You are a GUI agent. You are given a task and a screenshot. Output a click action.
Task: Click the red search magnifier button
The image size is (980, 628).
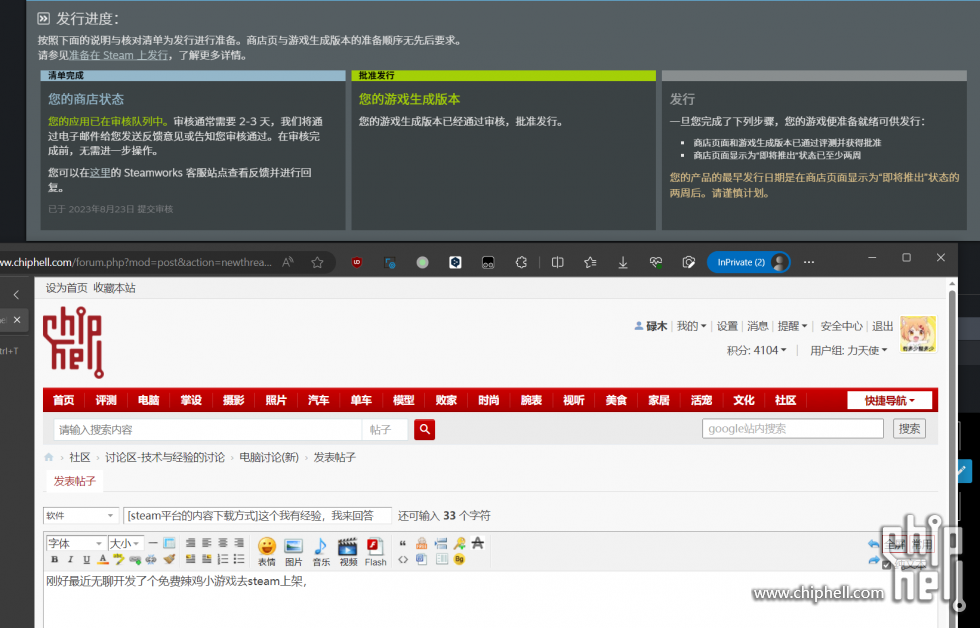424,429
